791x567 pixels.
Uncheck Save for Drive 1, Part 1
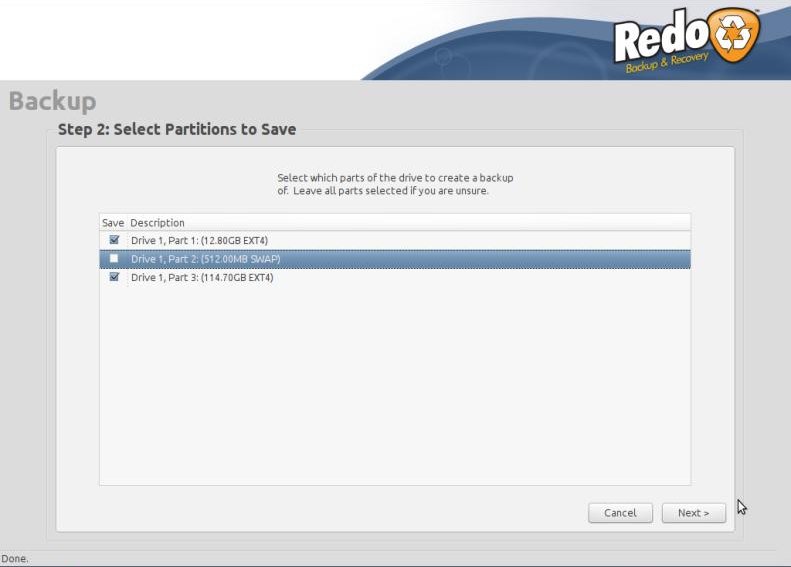pos(114,240)
